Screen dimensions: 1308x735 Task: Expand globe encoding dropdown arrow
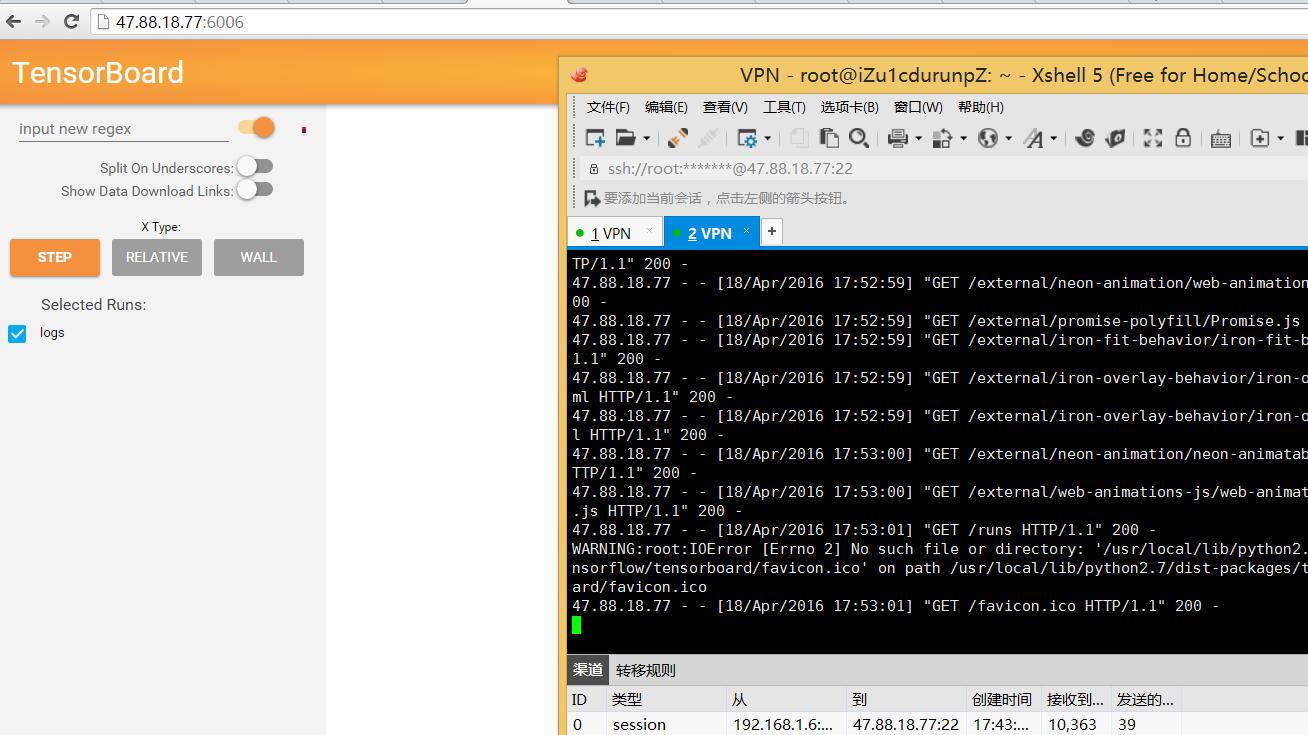1008,139
